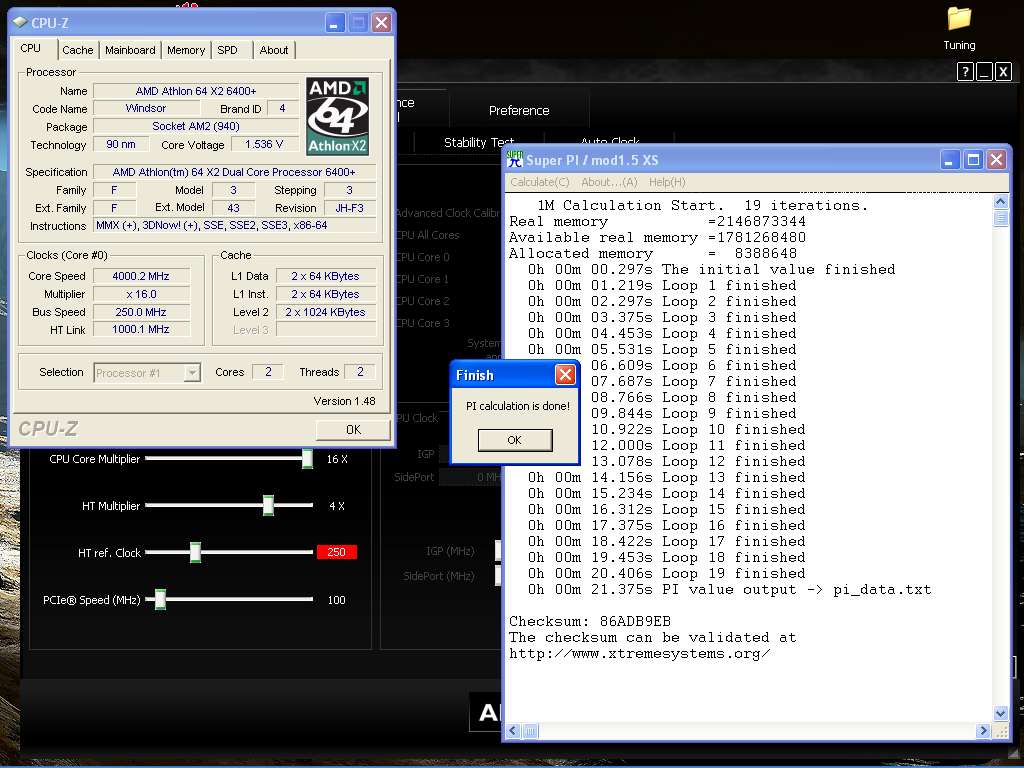Open AMD OverDrive help question mark button
1024x768 pixels.
point(965,71)
